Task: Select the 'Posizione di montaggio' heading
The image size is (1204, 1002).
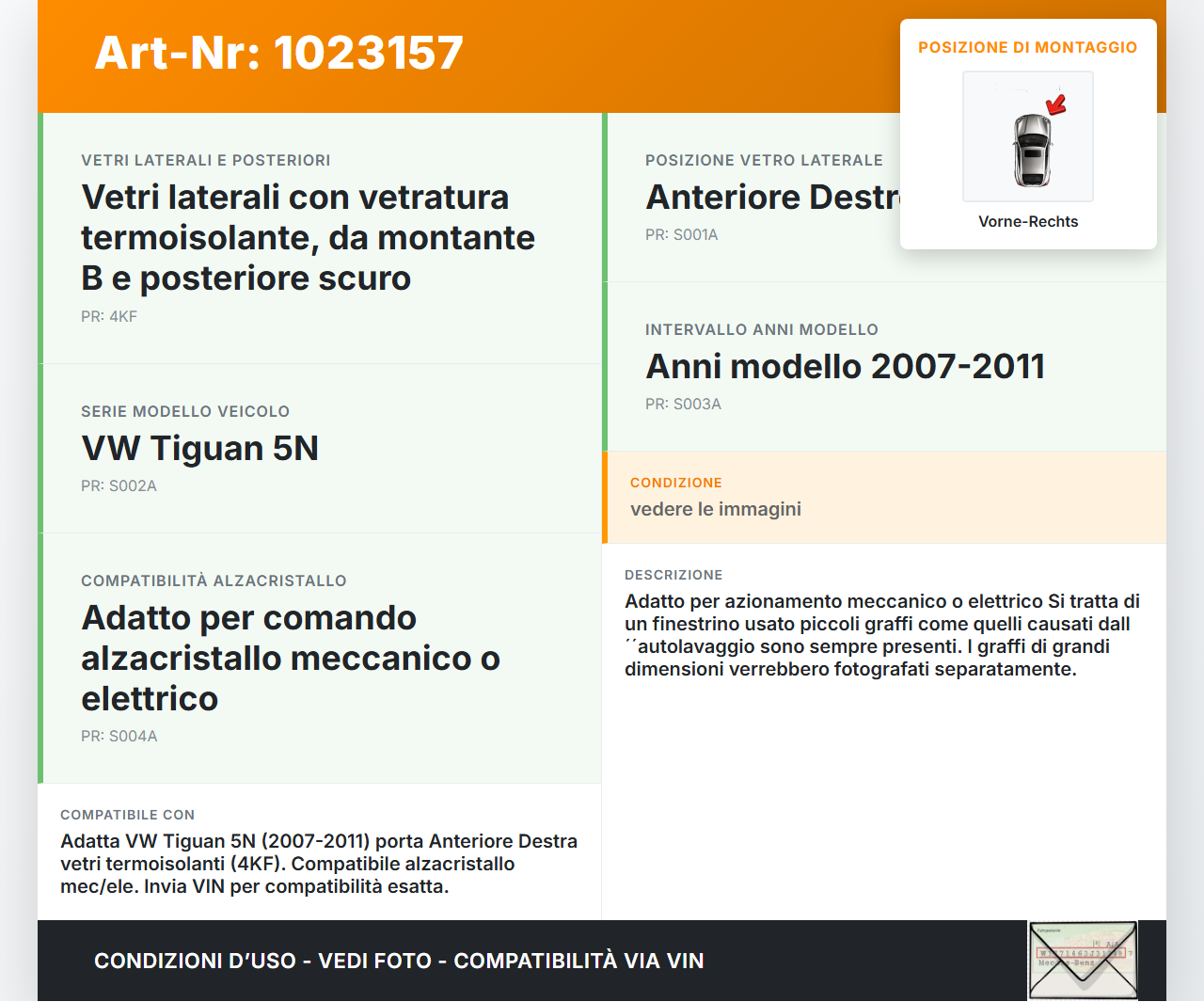Action: click(1027, 47)
